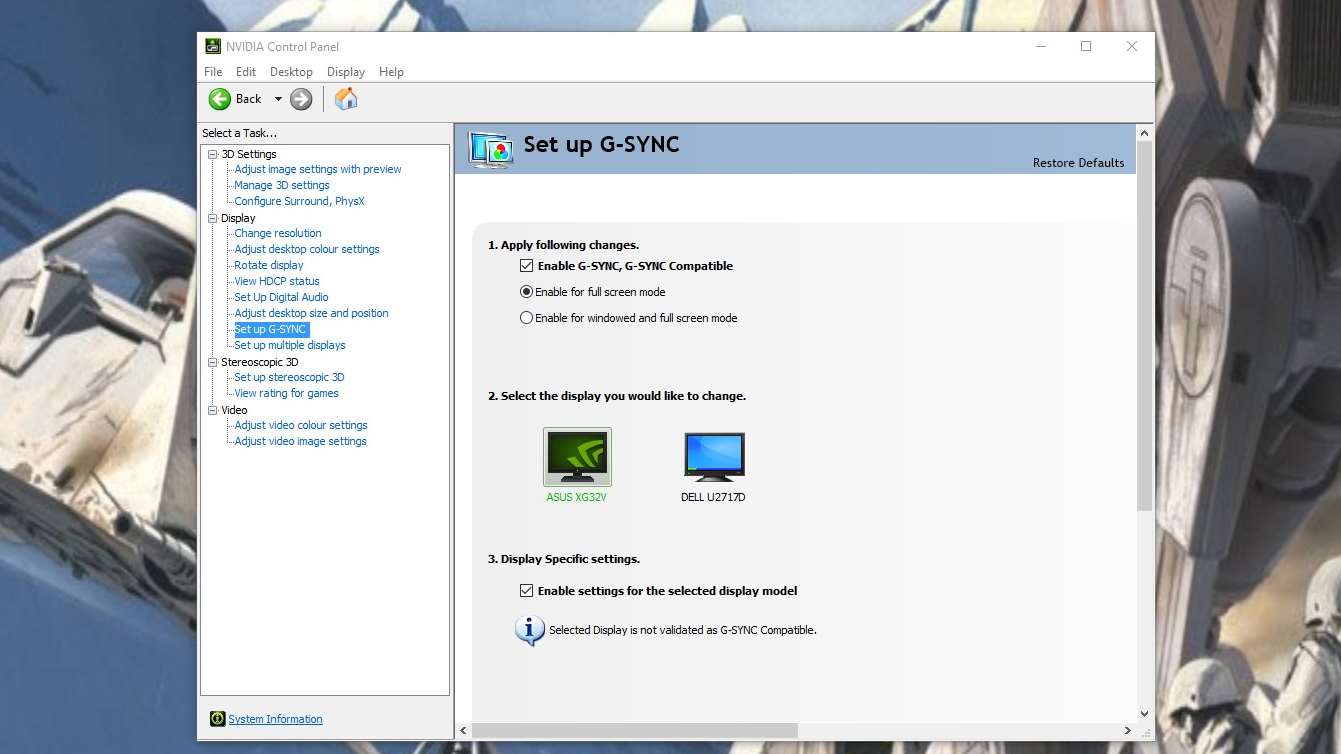Click the blue info icon beside validation message
1341x754 pixels.
(529, 630)
